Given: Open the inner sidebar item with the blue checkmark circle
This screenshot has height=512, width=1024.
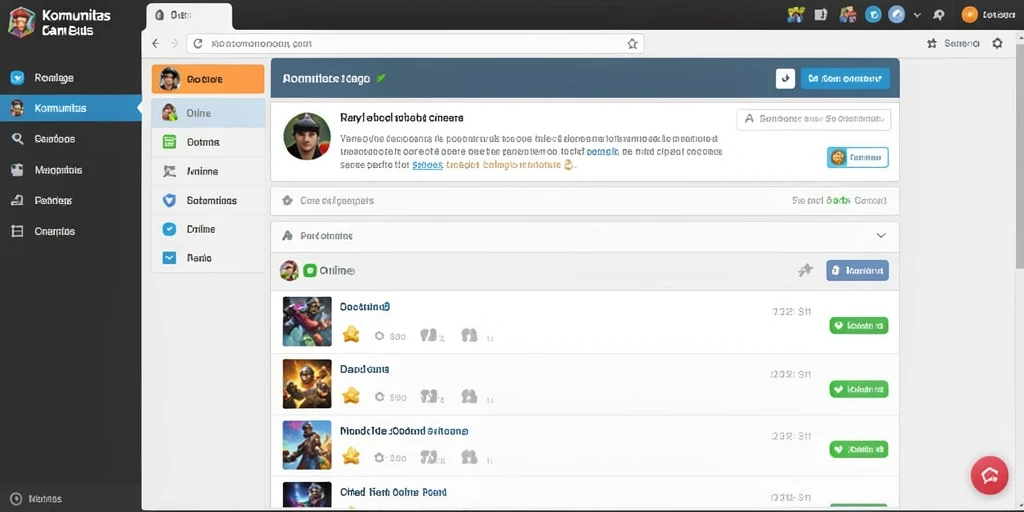Looking at the screenshot, I should (208, 229).
